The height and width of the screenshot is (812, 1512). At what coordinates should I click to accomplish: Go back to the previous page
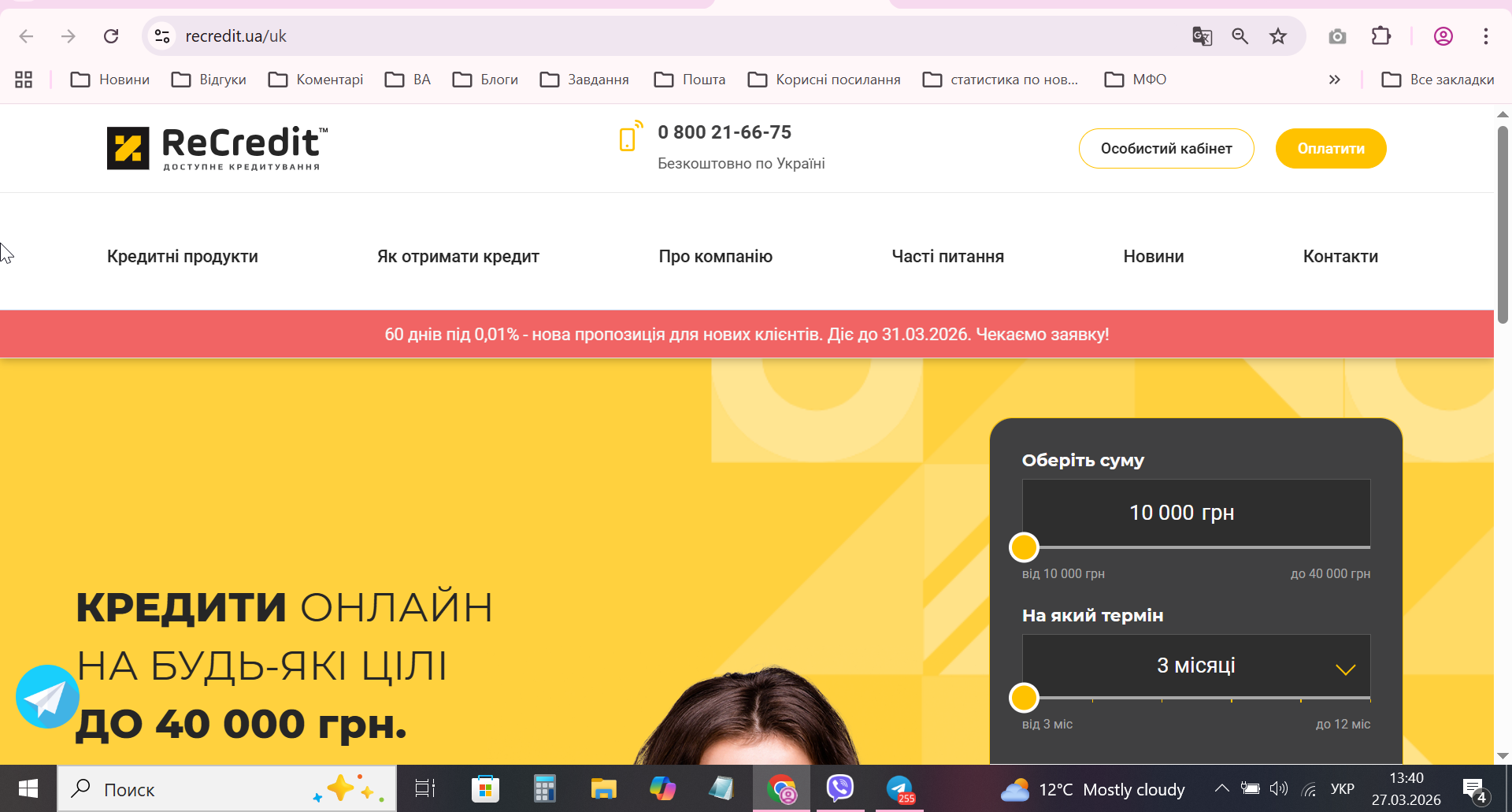point(26,36)
